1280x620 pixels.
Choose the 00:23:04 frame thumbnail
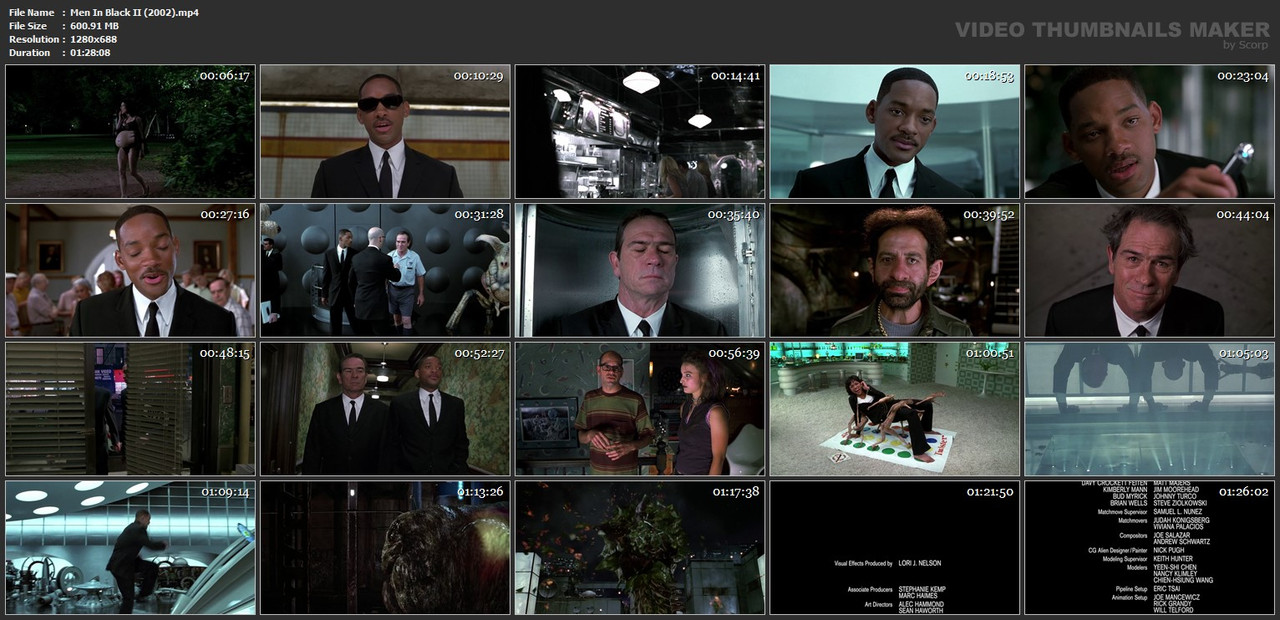click(1150, 131)
